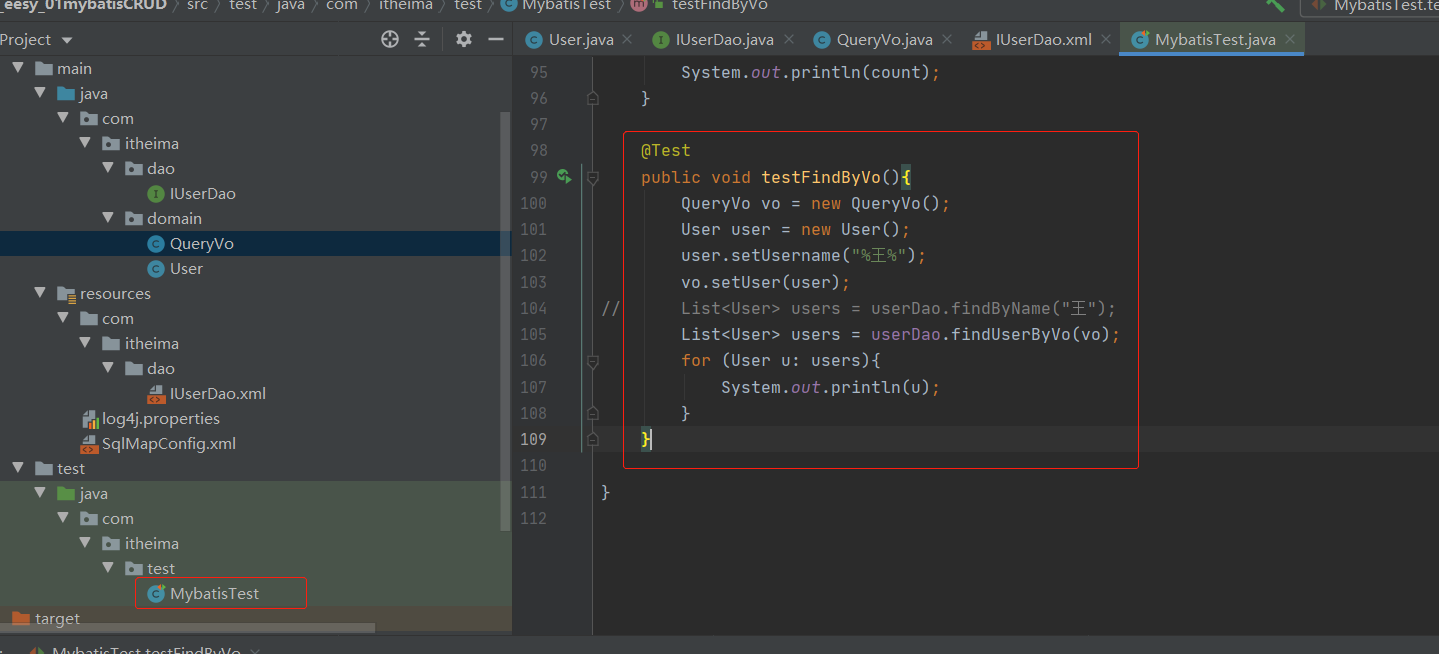
Task: Collapse the green java folder under test
Action: point(40,493)
